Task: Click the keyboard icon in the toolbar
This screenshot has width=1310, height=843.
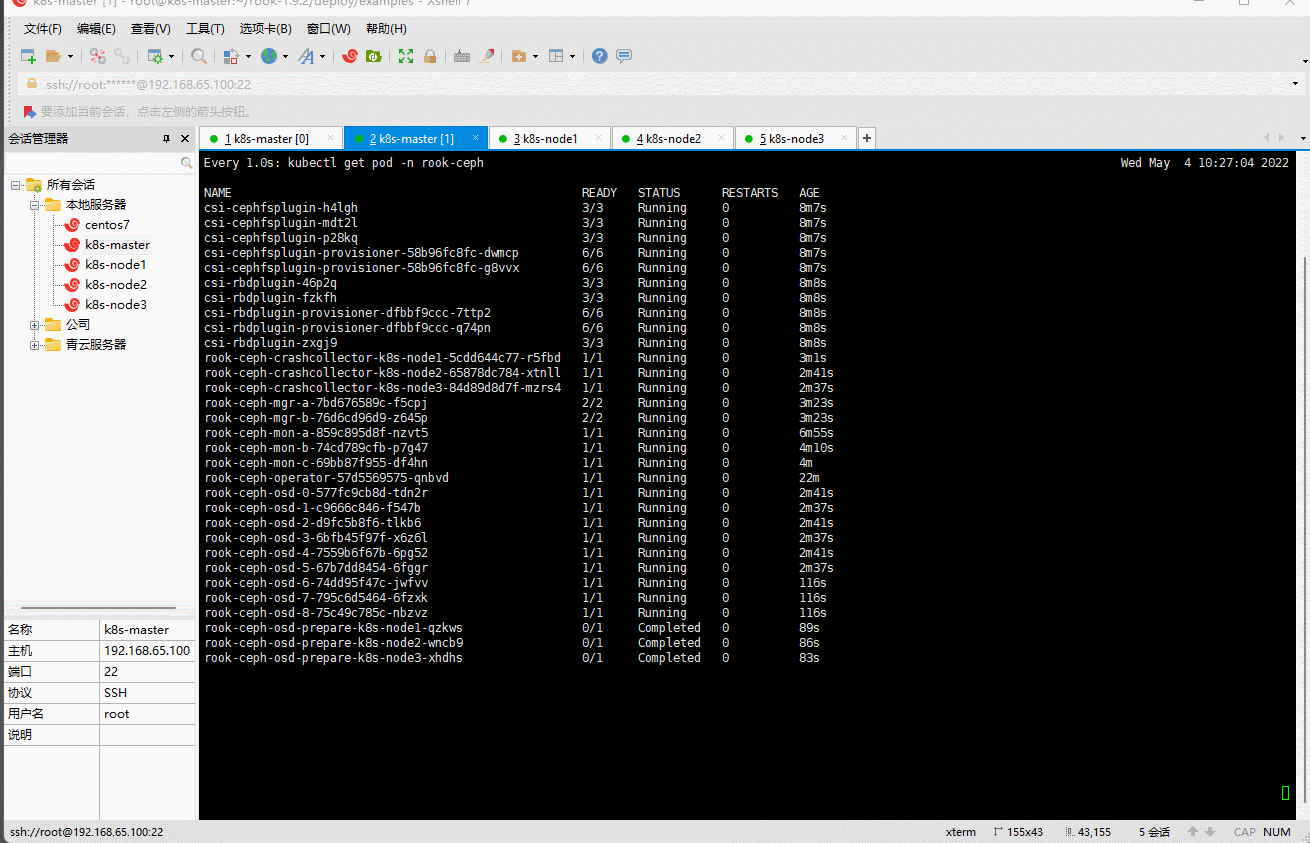Action: (x=462, y=56)
